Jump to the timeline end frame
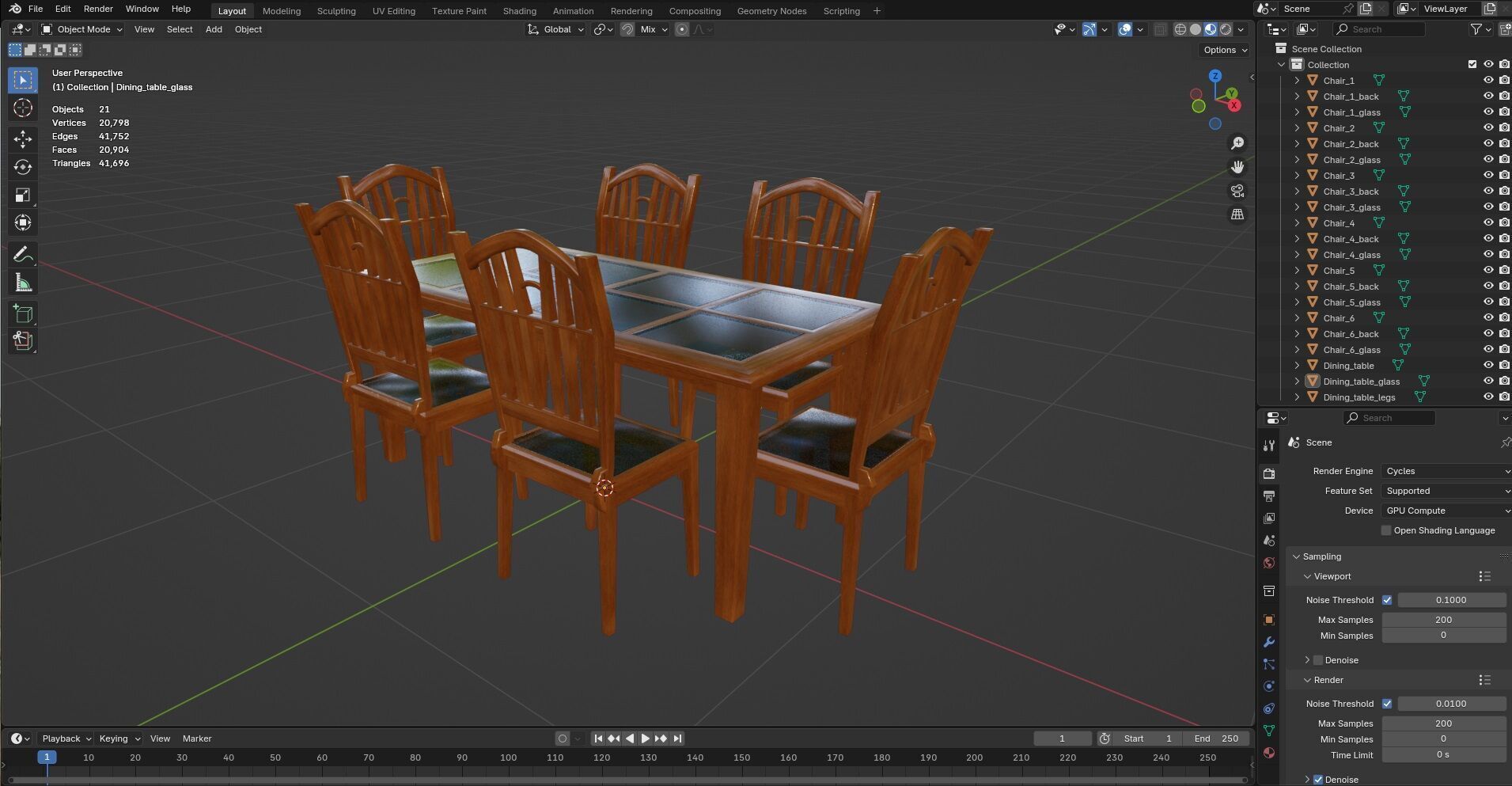Image resolution: width=1512 pixels, height=786 pixels. coord(677,739)
